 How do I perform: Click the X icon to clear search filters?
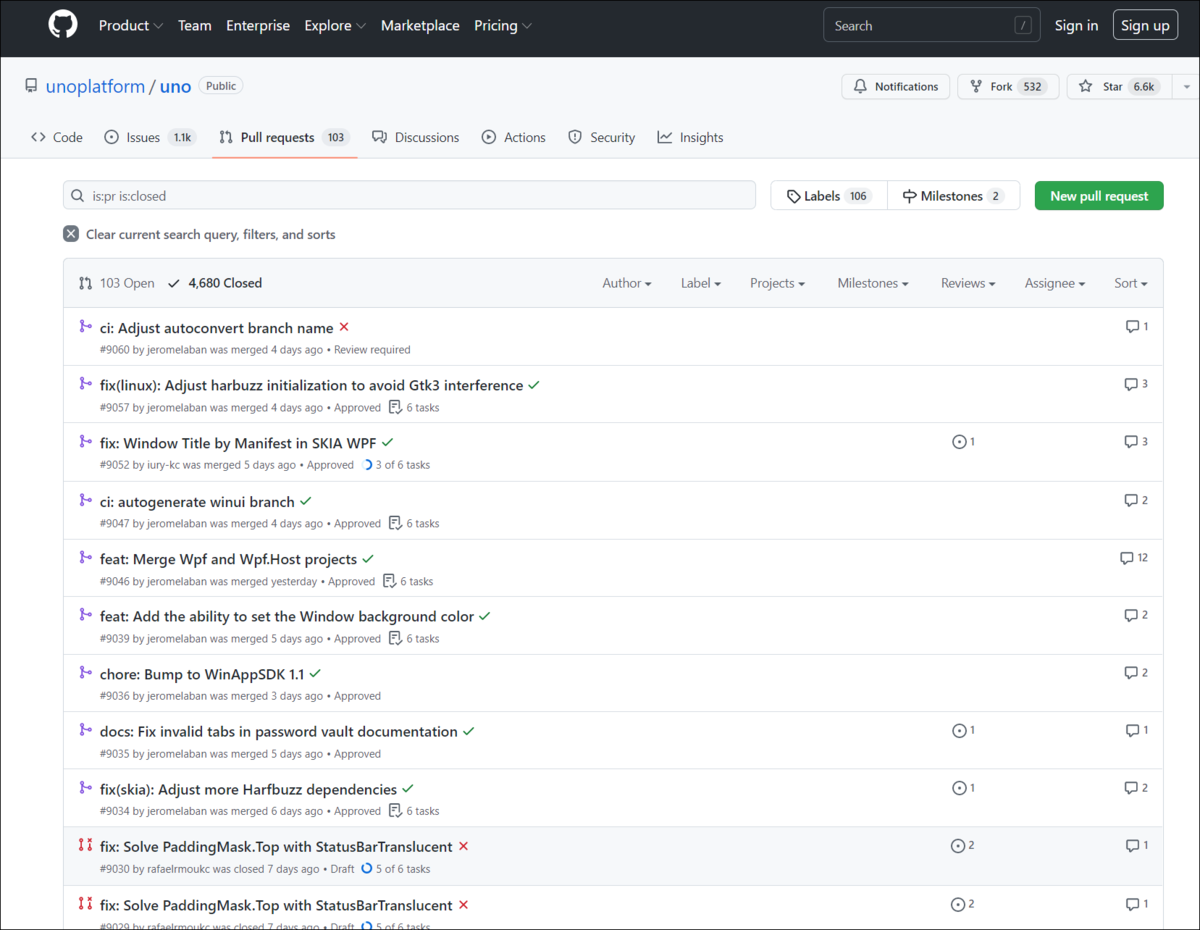pos(71,234)
